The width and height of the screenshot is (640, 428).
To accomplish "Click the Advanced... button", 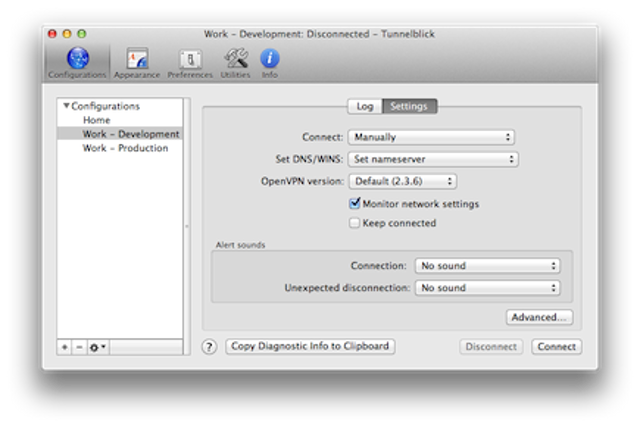I will pyautogui.click(x=539, y=317).
